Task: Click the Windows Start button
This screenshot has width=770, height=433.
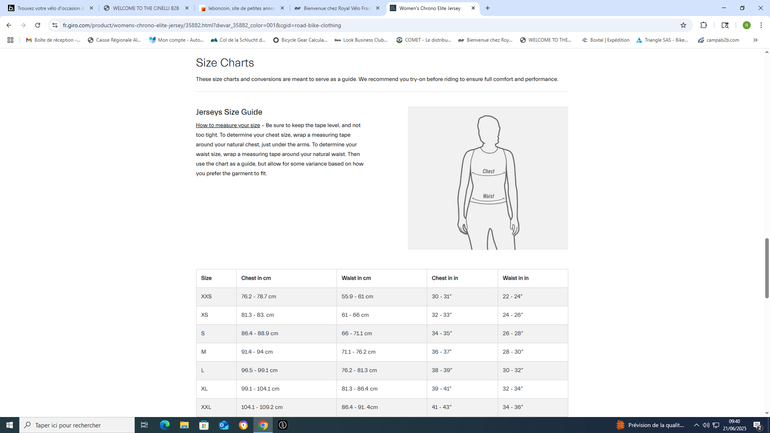Action: [10, 425]
